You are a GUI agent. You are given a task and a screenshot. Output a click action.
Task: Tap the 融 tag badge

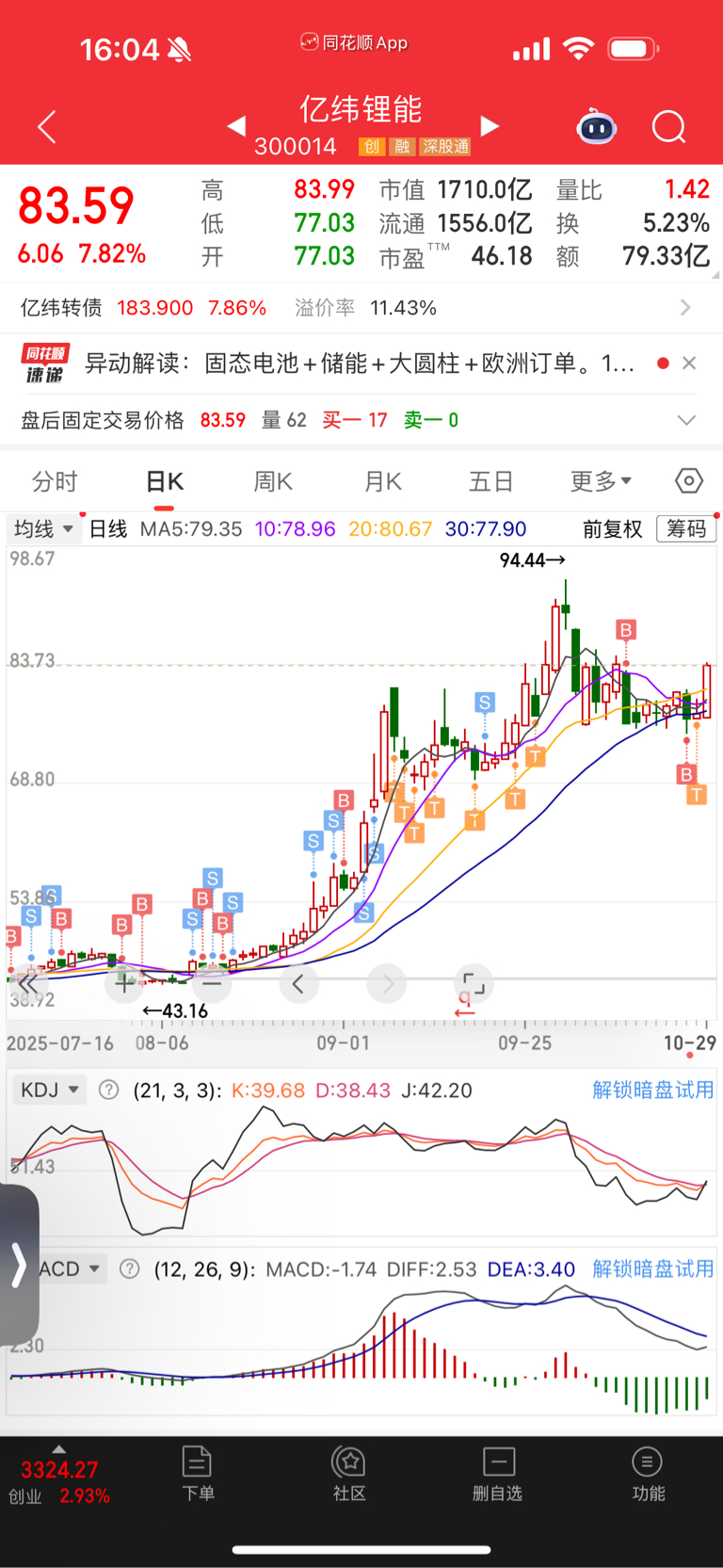[x=402, y=146]
